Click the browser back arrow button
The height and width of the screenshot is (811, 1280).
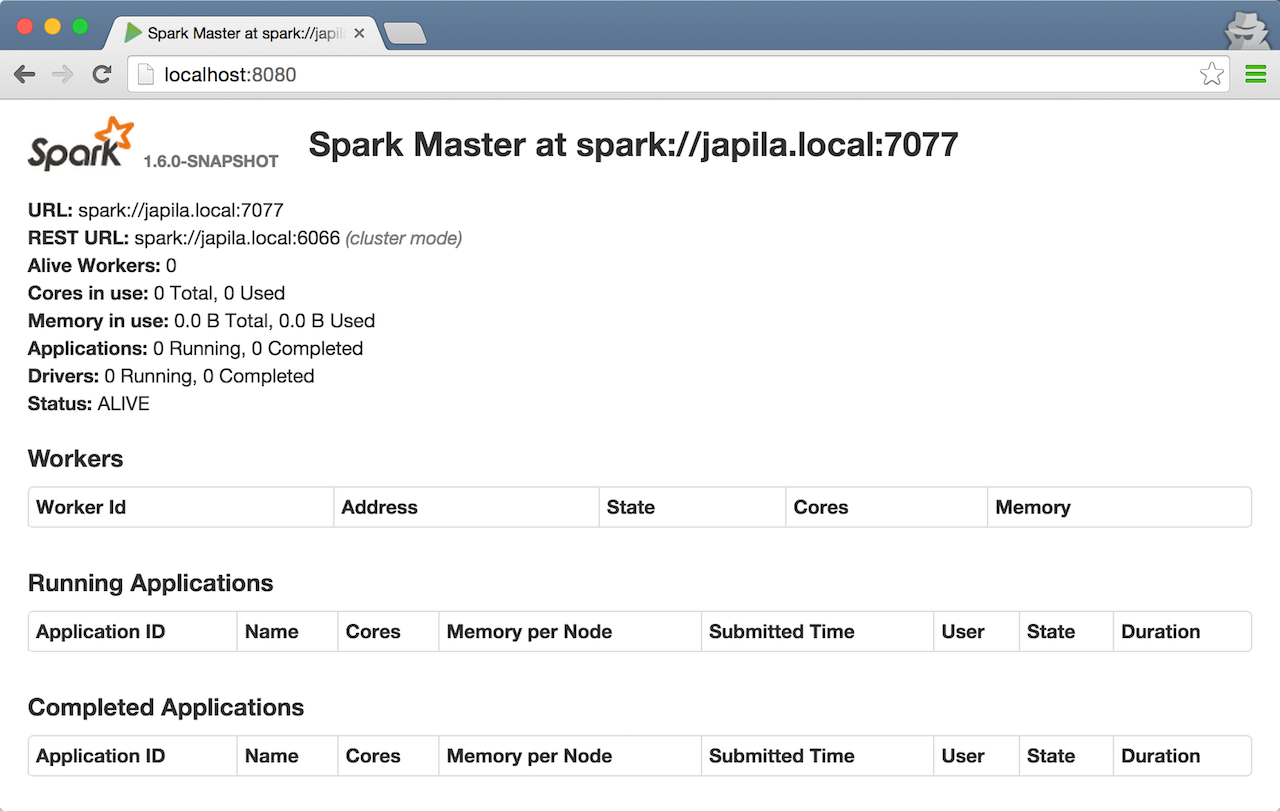coord(25,75)
